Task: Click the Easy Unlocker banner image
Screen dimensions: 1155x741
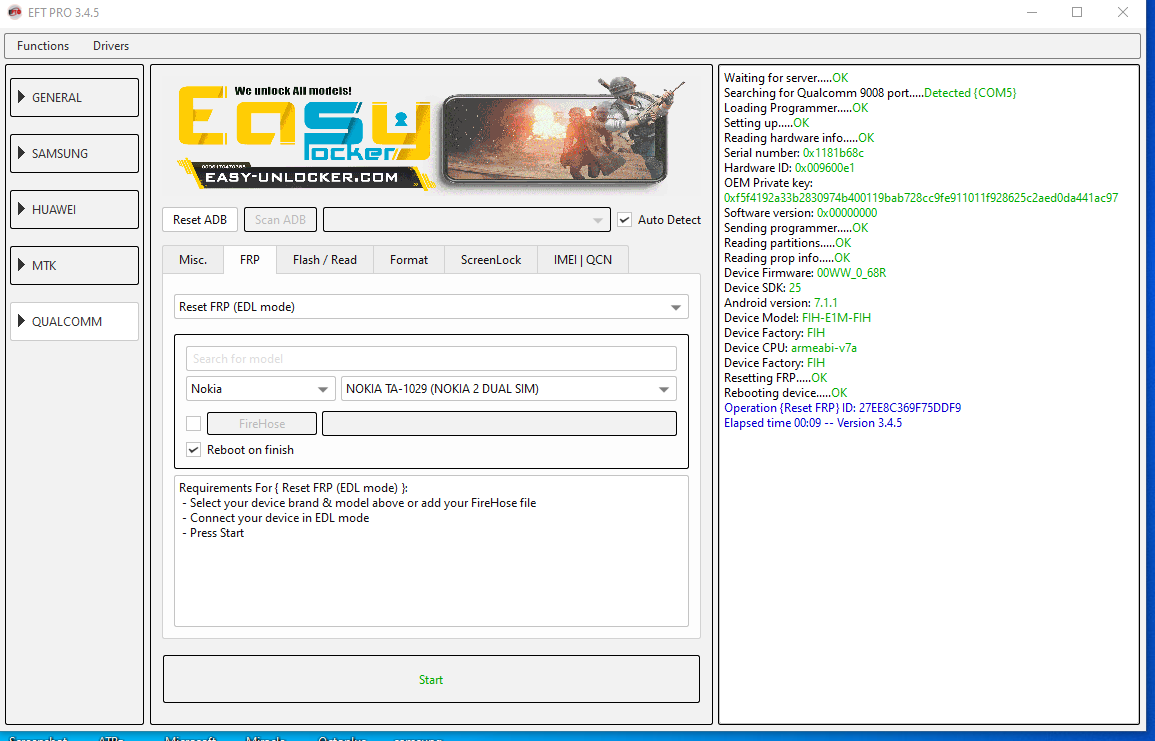Action: pyautogui.click(x=431, y=135)
